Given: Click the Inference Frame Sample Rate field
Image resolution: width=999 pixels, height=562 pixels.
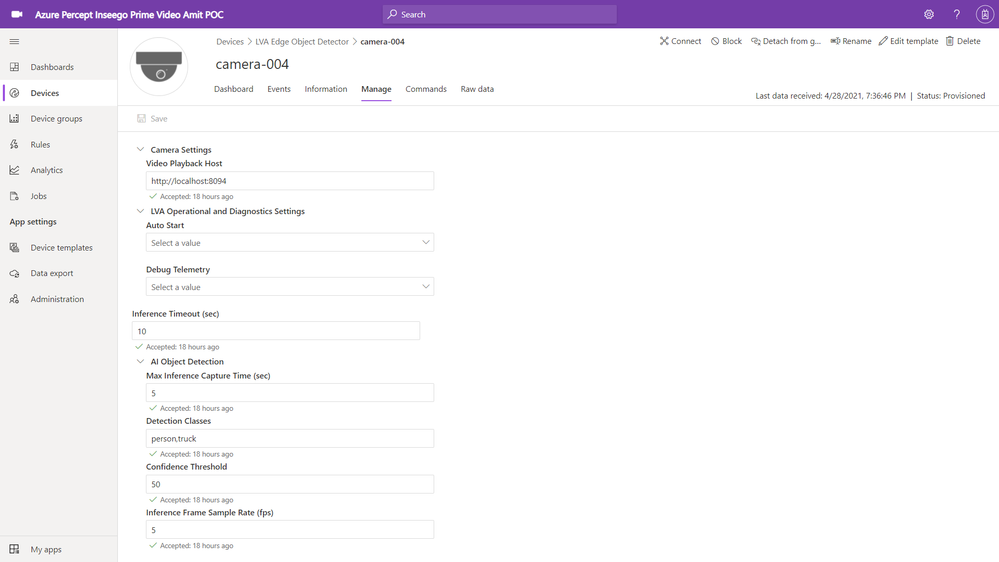Looking at the screenshot, I should pos(290,530).
